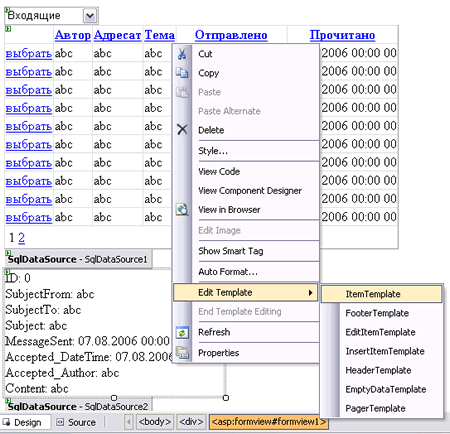Click the Cut scissors icon
Viewport: 450px width, 434px height.
pyautogui.click(x=182, y=54)
